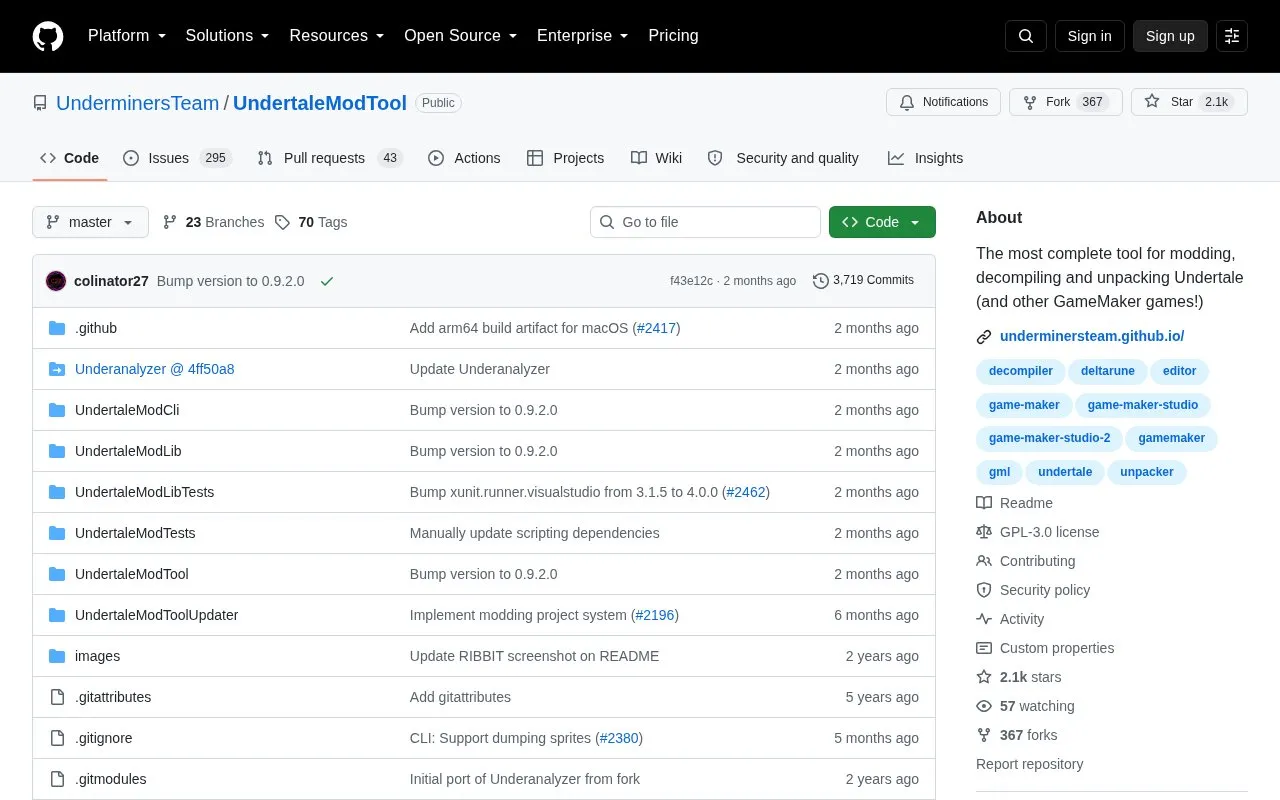Viewport: 1280px width, 800px height.
Task: Open the Security and quality tab
Action: [x=783, y=158]
